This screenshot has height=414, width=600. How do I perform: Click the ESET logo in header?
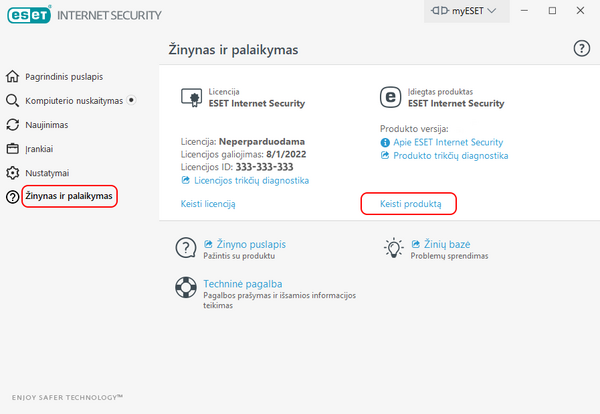click(29, 15)
